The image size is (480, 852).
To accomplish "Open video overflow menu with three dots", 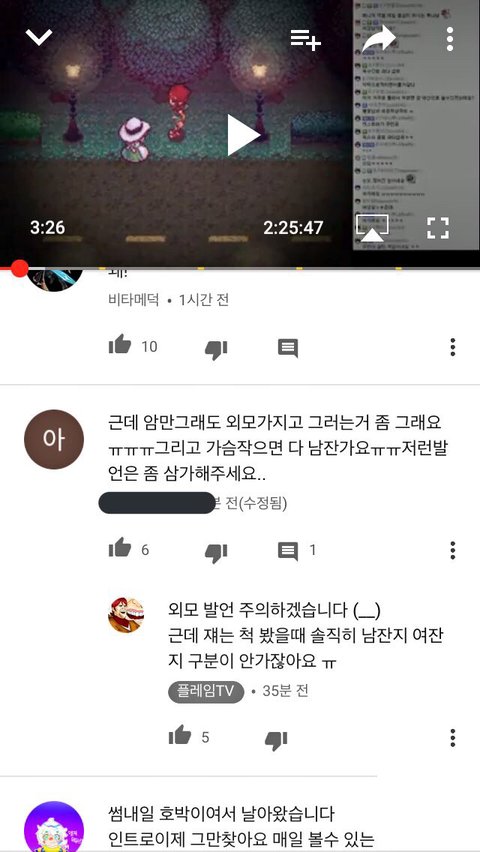I will pyautogui.click(x=450, y=39).
